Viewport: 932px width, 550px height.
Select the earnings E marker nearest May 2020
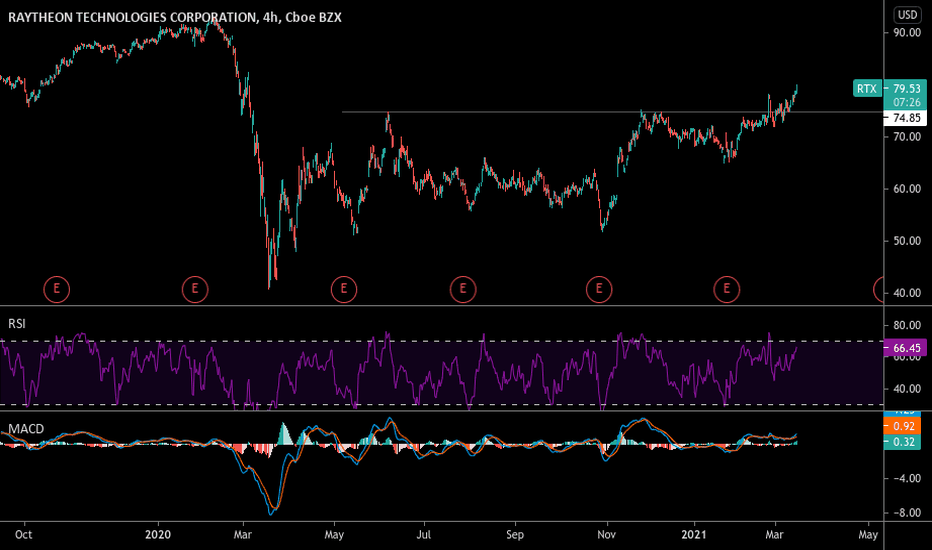tap(344, 290)
